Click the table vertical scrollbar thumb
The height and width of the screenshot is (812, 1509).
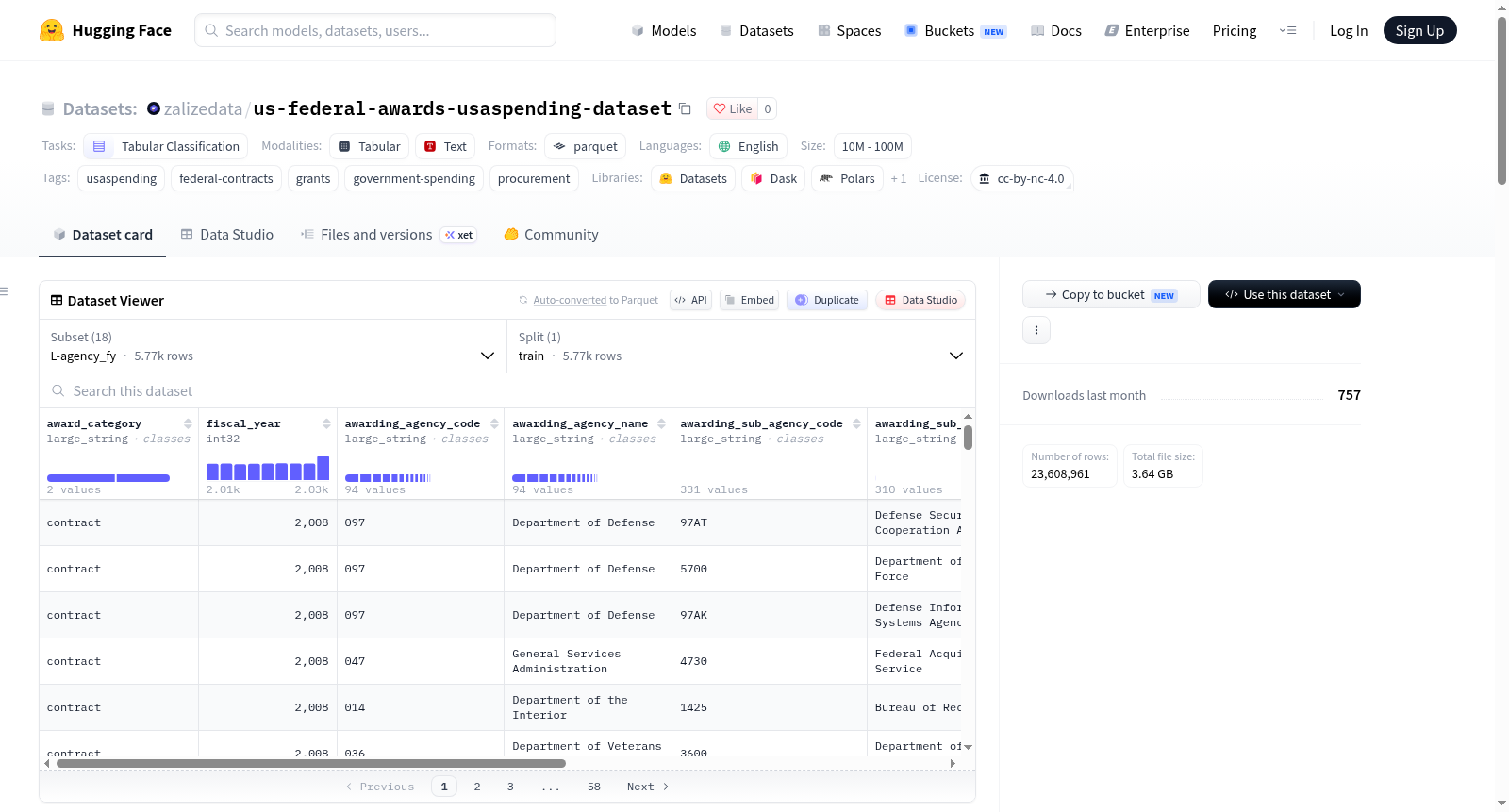click(969, 438)
